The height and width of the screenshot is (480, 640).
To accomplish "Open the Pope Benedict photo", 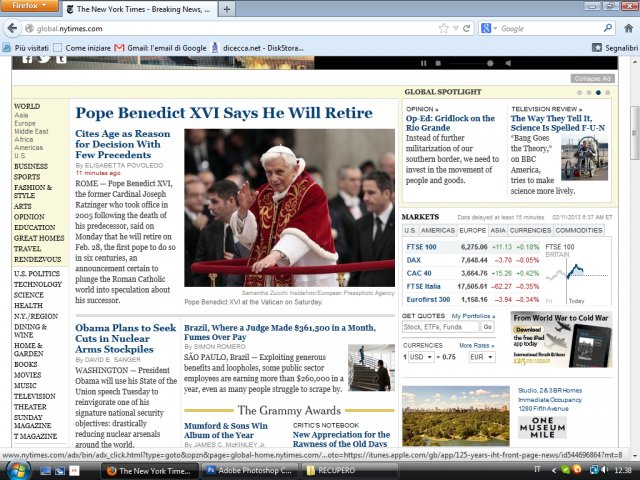I will point(289,208).
